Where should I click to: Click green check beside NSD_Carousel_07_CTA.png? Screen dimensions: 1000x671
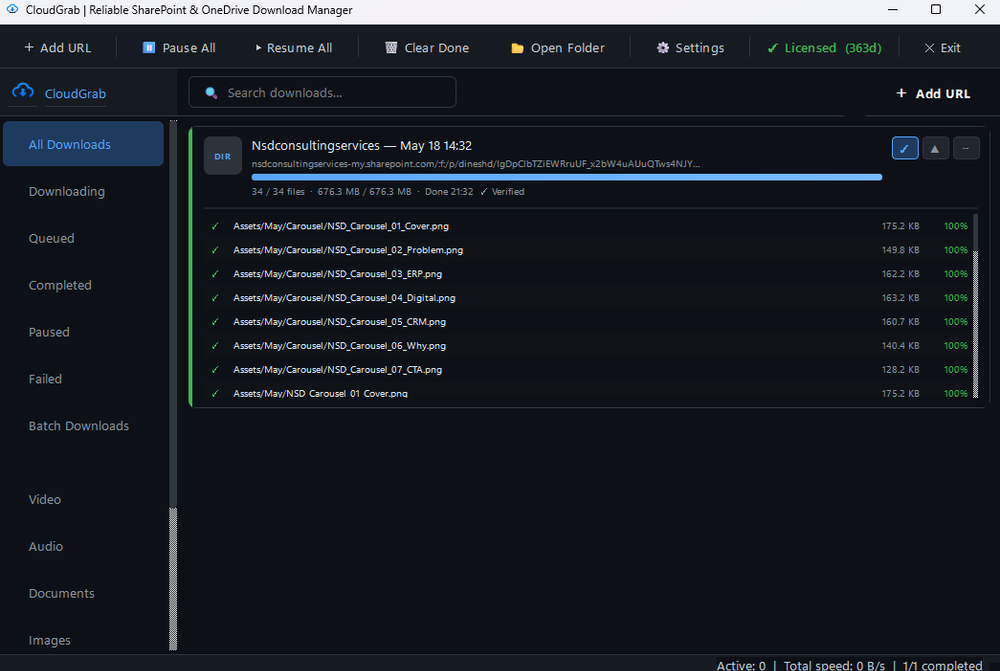pyautogui.click(x=215, y=369)
